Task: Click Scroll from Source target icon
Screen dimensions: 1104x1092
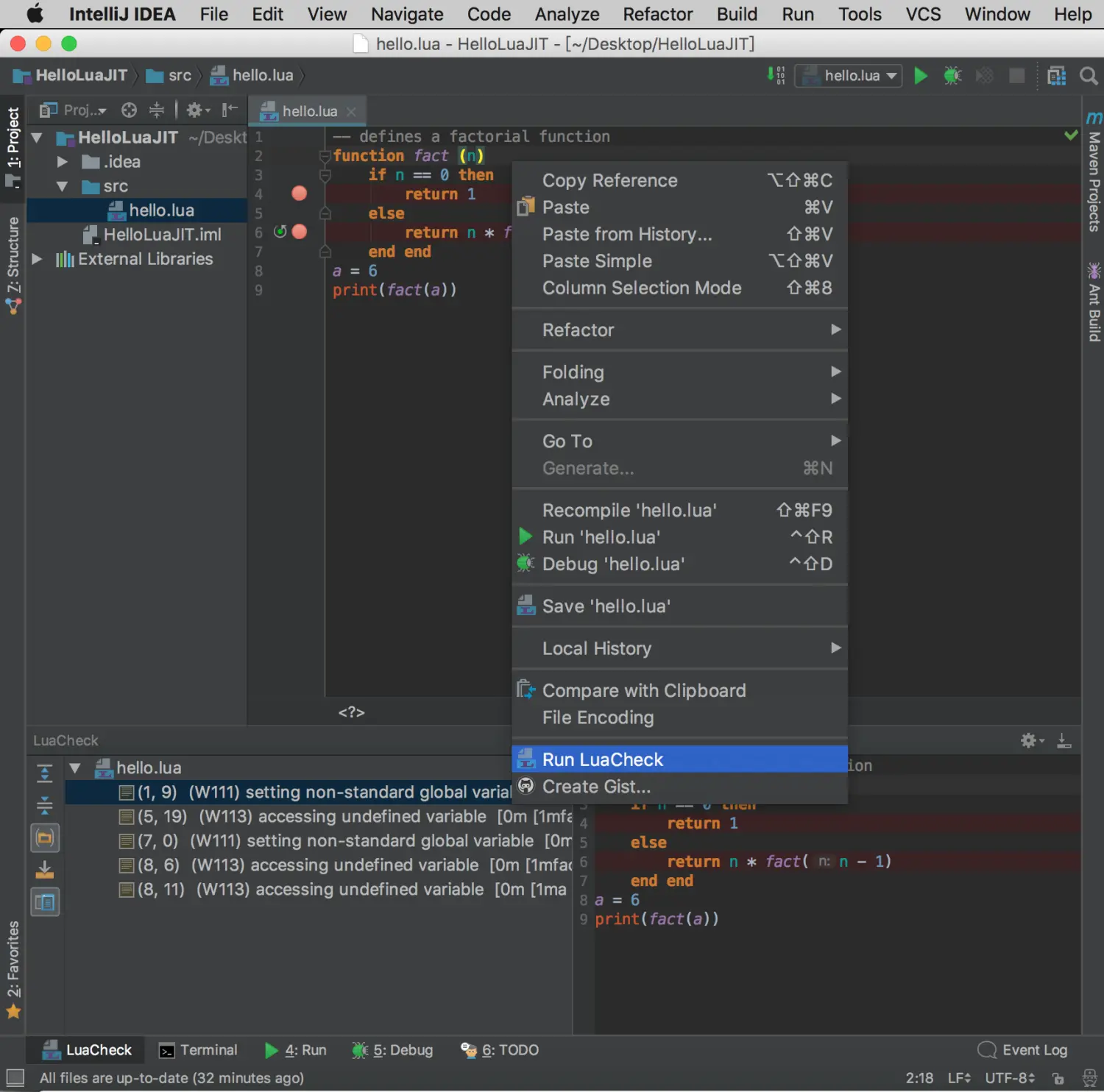Action: coord(129,110)
